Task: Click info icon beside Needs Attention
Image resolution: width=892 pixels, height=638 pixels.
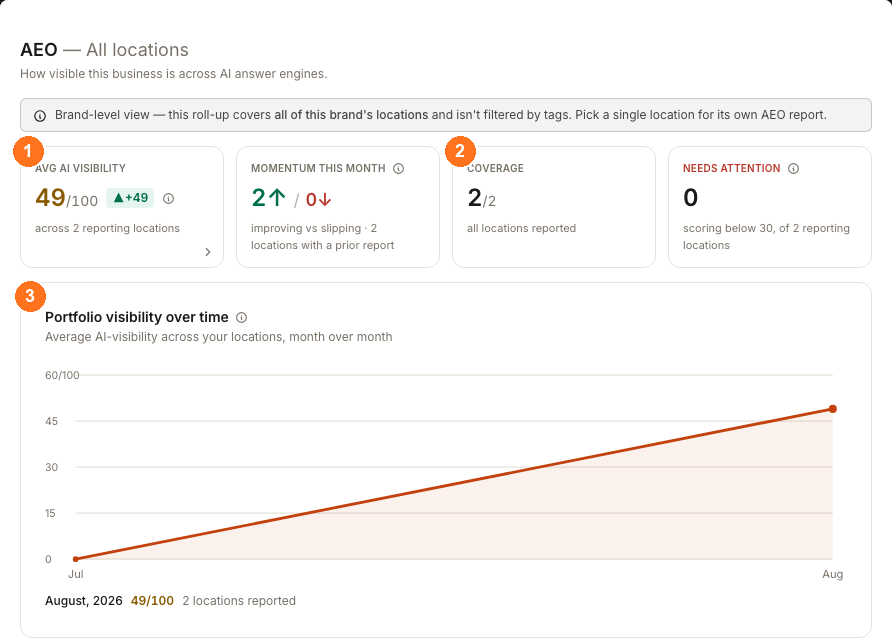Action: pos(794,168)
